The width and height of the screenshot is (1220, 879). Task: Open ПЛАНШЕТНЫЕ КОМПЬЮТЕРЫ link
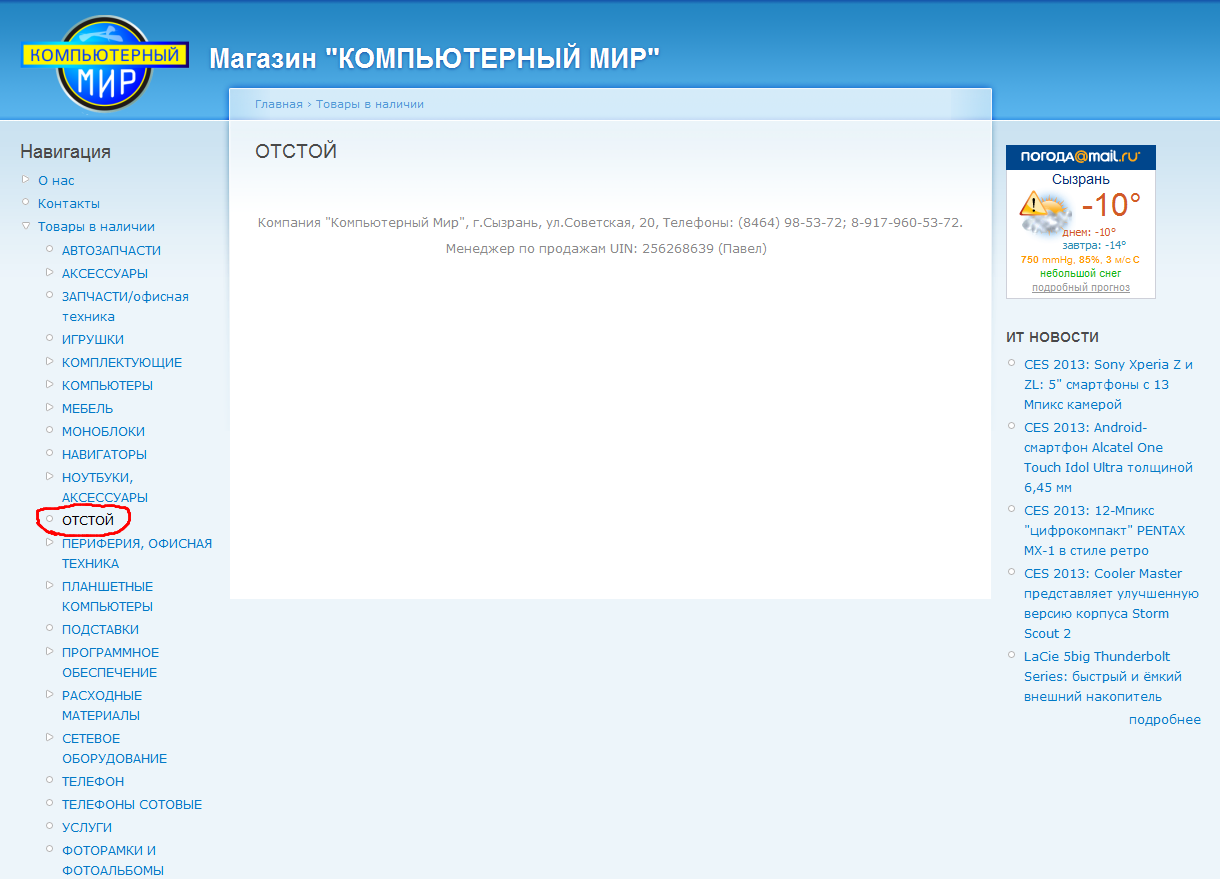(108, 597)
